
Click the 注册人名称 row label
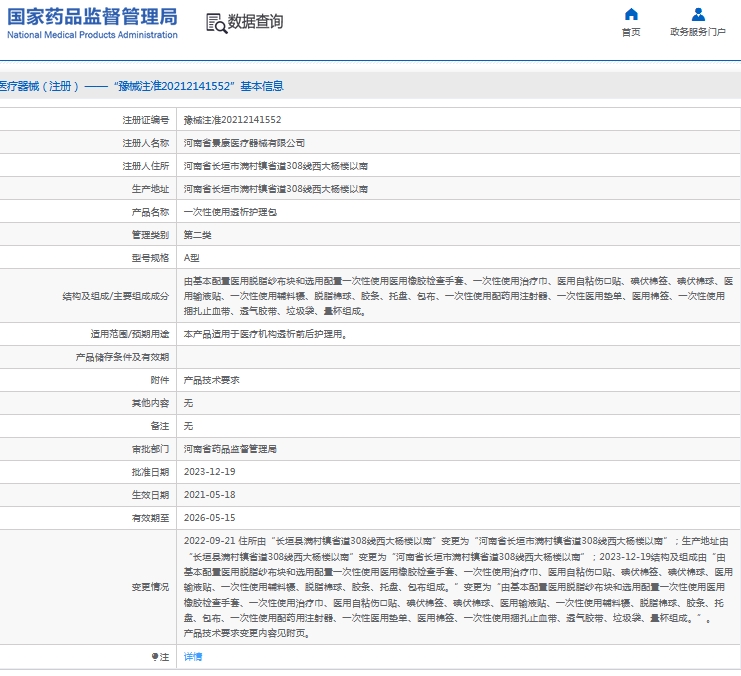[x=146, y=143]
